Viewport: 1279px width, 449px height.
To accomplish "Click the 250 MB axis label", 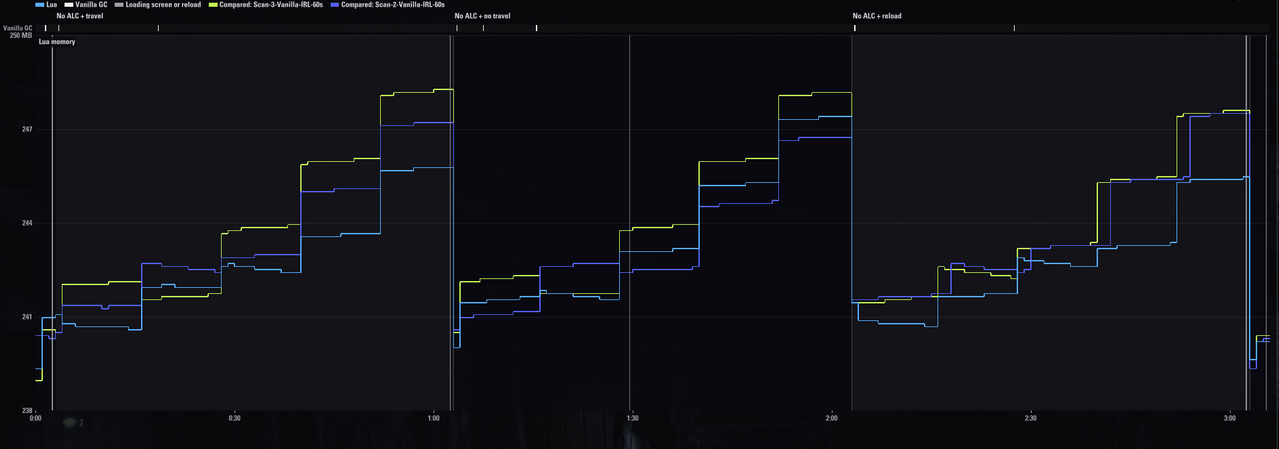I will 20,35.
